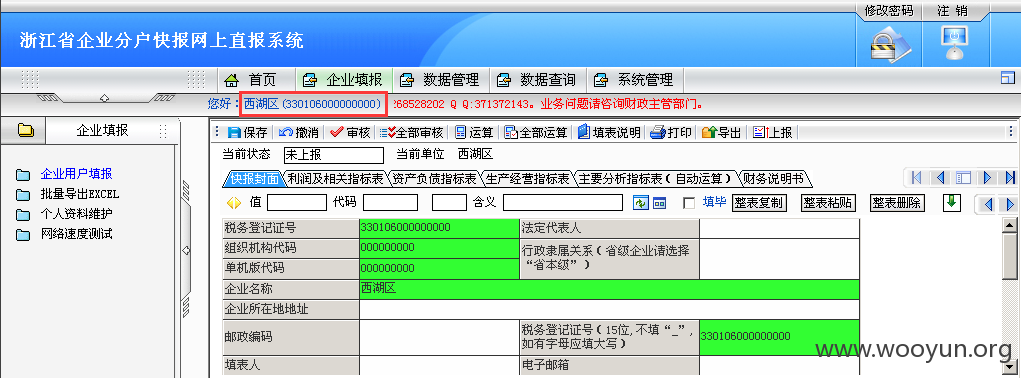This screenshot has width=1021, height=378.
Task: Open the 首页 home menu
Action: (x=250, y=81)
